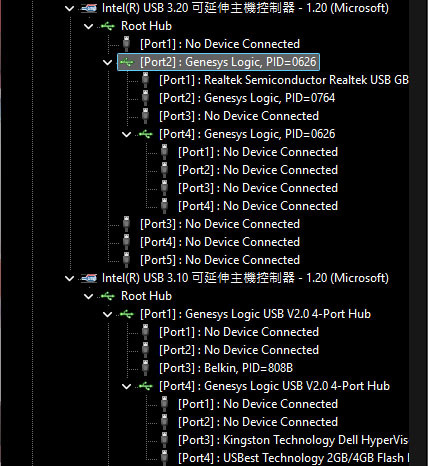Select the Intel(R) USB 3.10 controller row
Viewport: 428px width, 466px height.
(245, 278)
